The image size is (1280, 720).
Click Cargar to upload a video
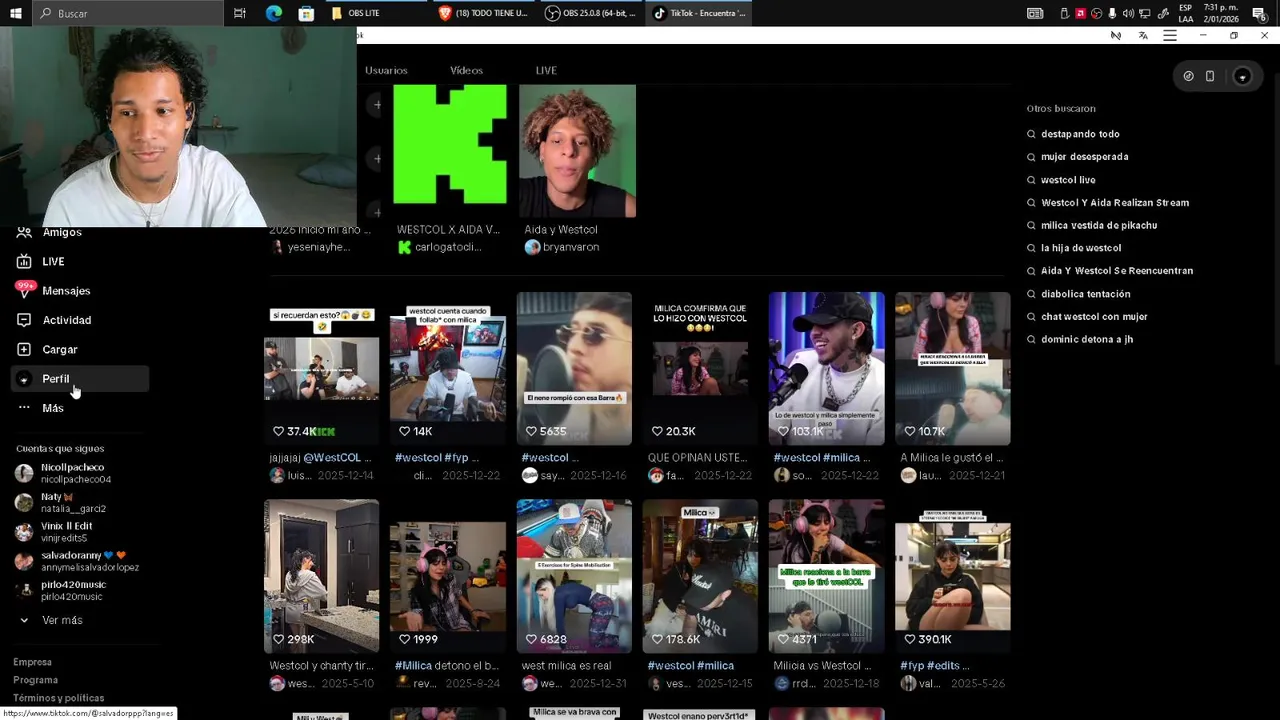(60, 350)
